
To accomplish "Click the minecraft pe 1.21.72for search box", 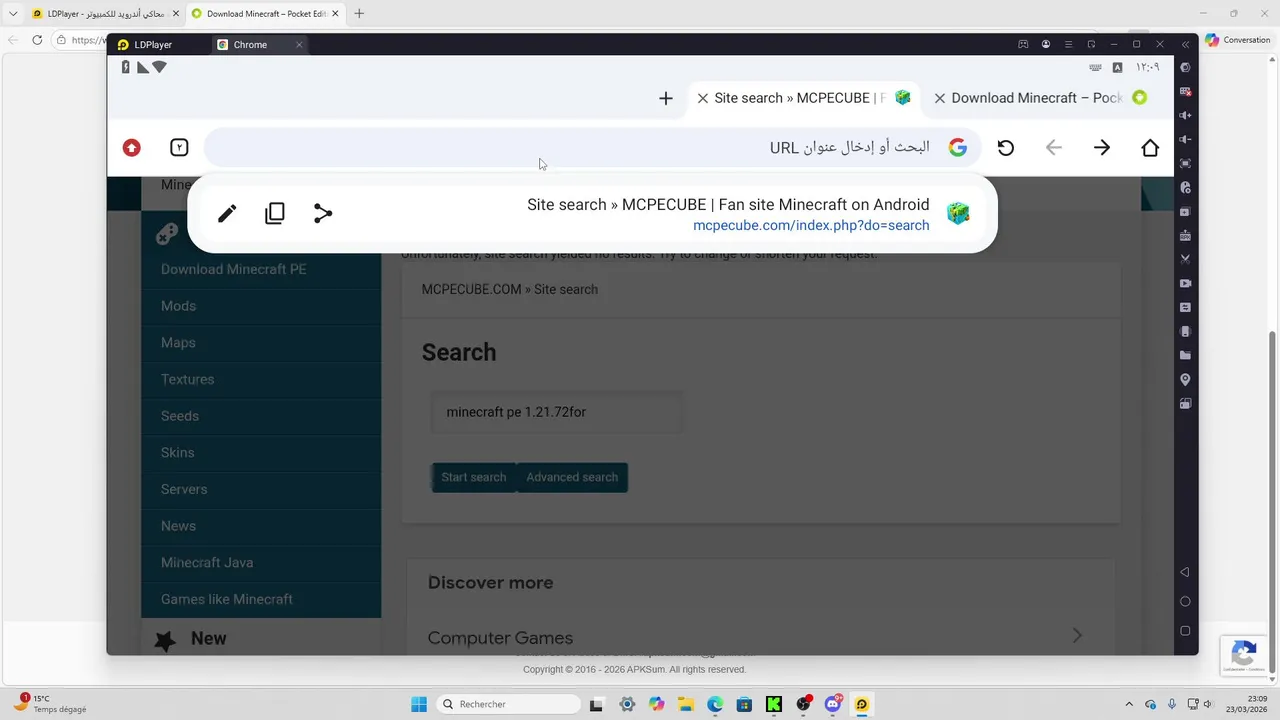I will pyautogui.click(x=557, y=412).
